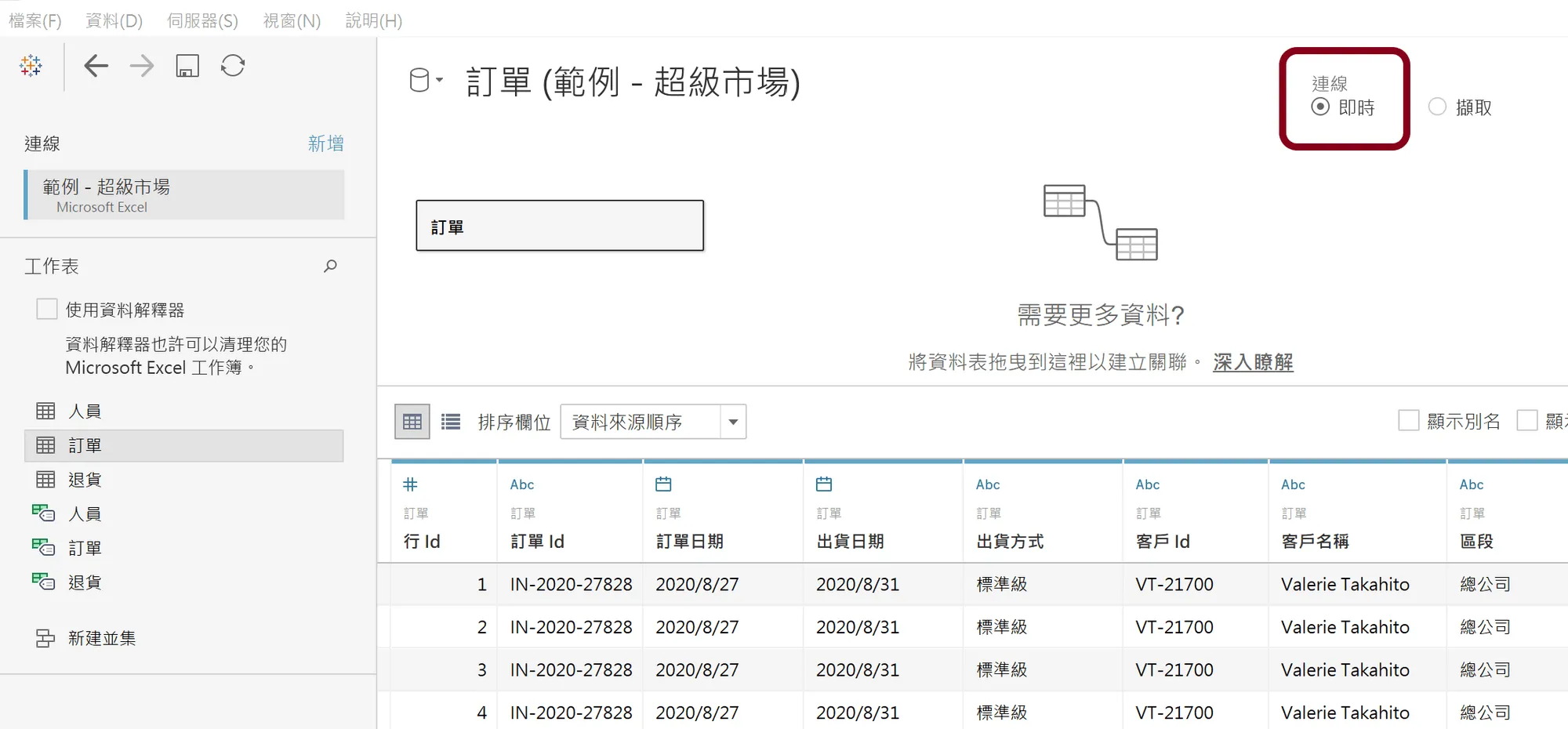
Task: Click the cylinder database icon beside the title
Action: tap(419, 80)
